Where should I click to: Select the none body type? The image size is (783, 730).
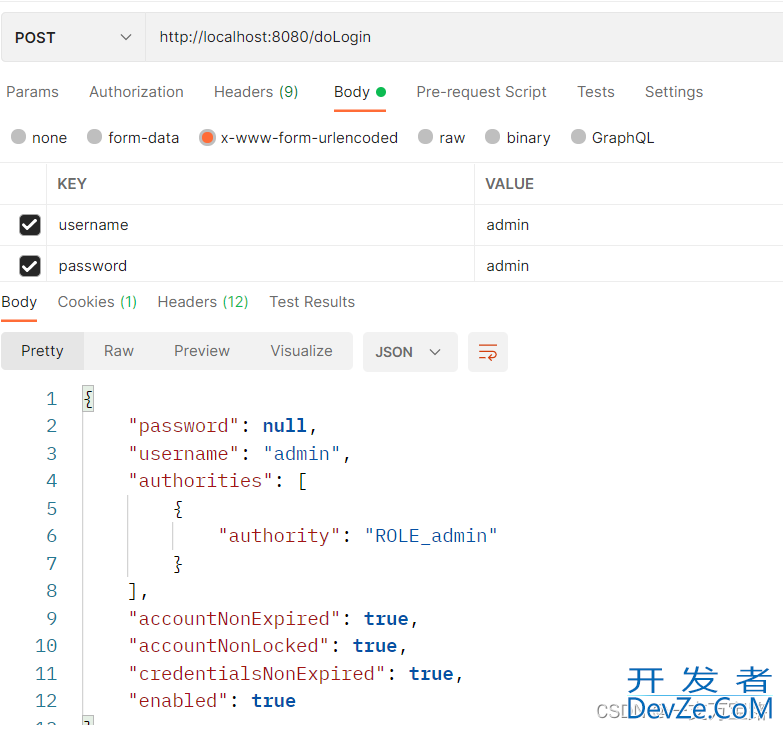(x=18, y=137)
